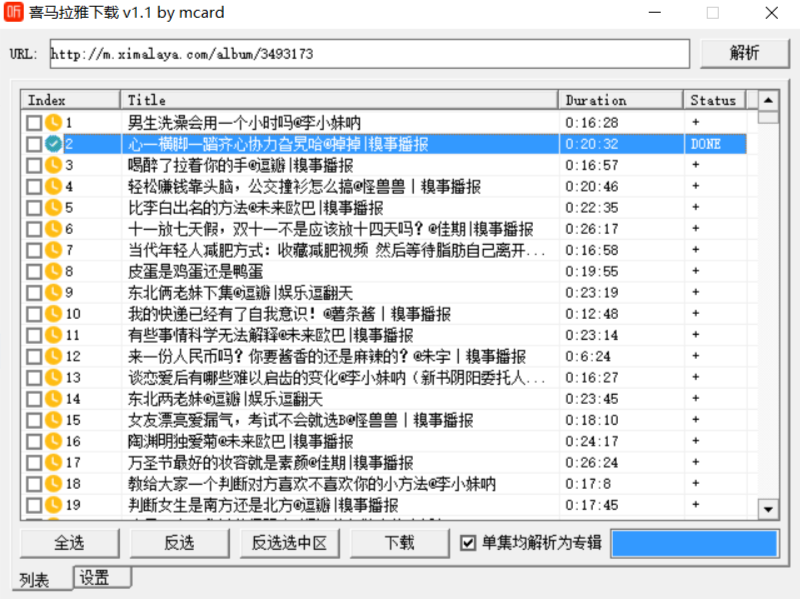The height and width of the screenshot is (599, 800).
Task: Click the 全选 select all button
Action: coord(69,543)
